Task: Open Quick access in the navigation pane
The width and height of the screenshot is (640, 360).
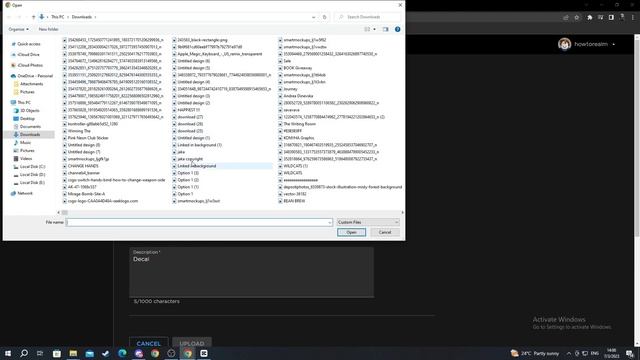Action: 29,44
